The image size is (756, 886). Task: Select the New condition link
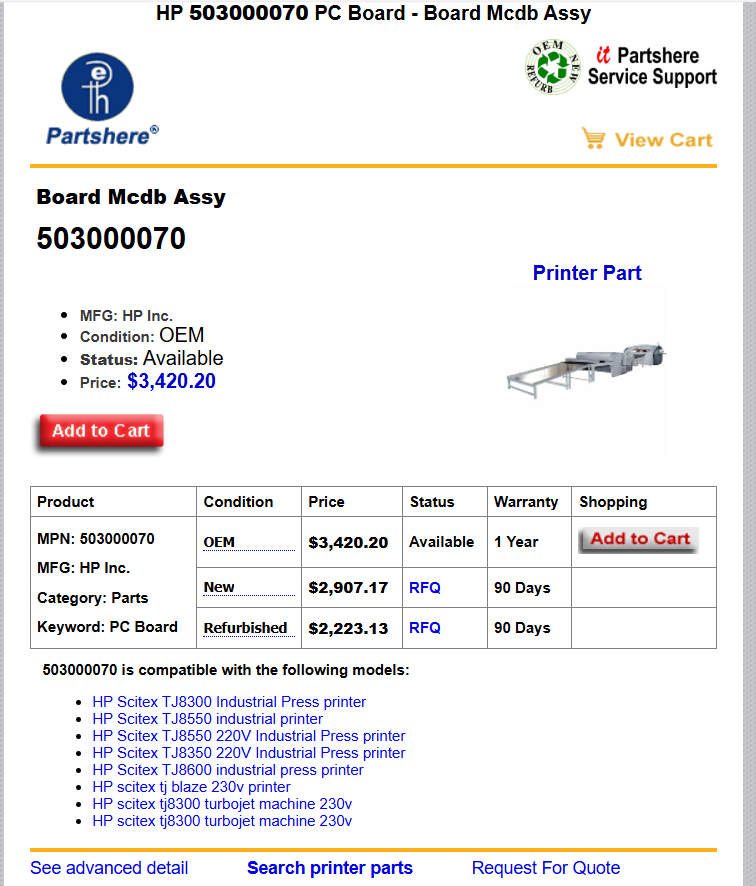tap(219, 587)
